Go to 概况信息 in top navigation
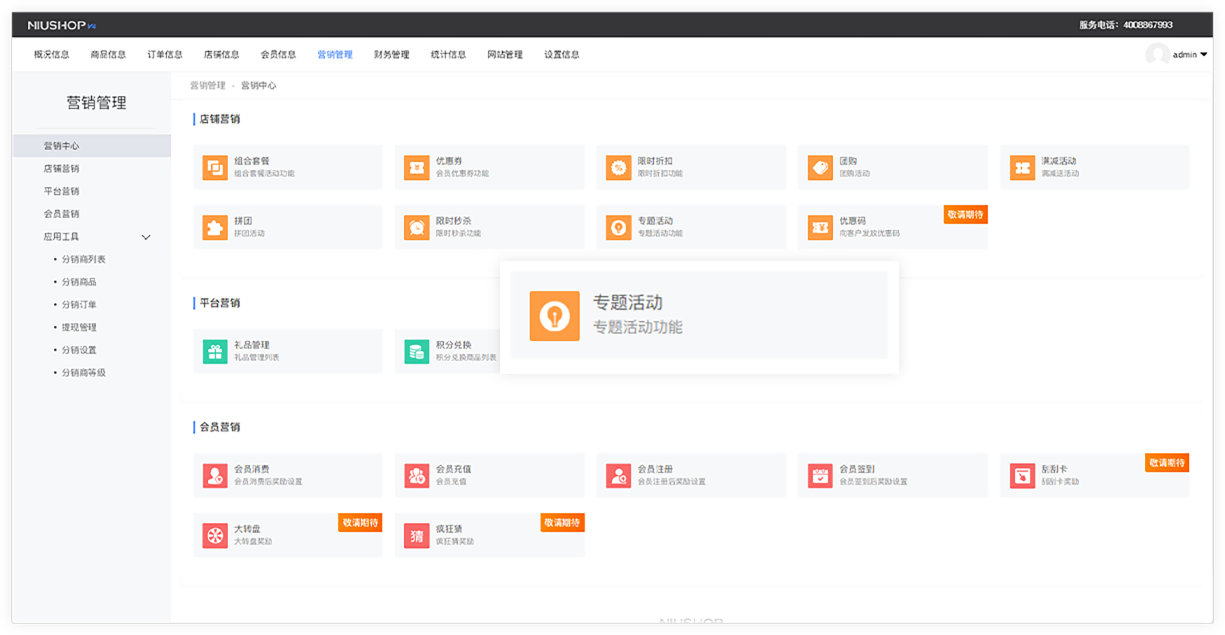 pos(52,55)
